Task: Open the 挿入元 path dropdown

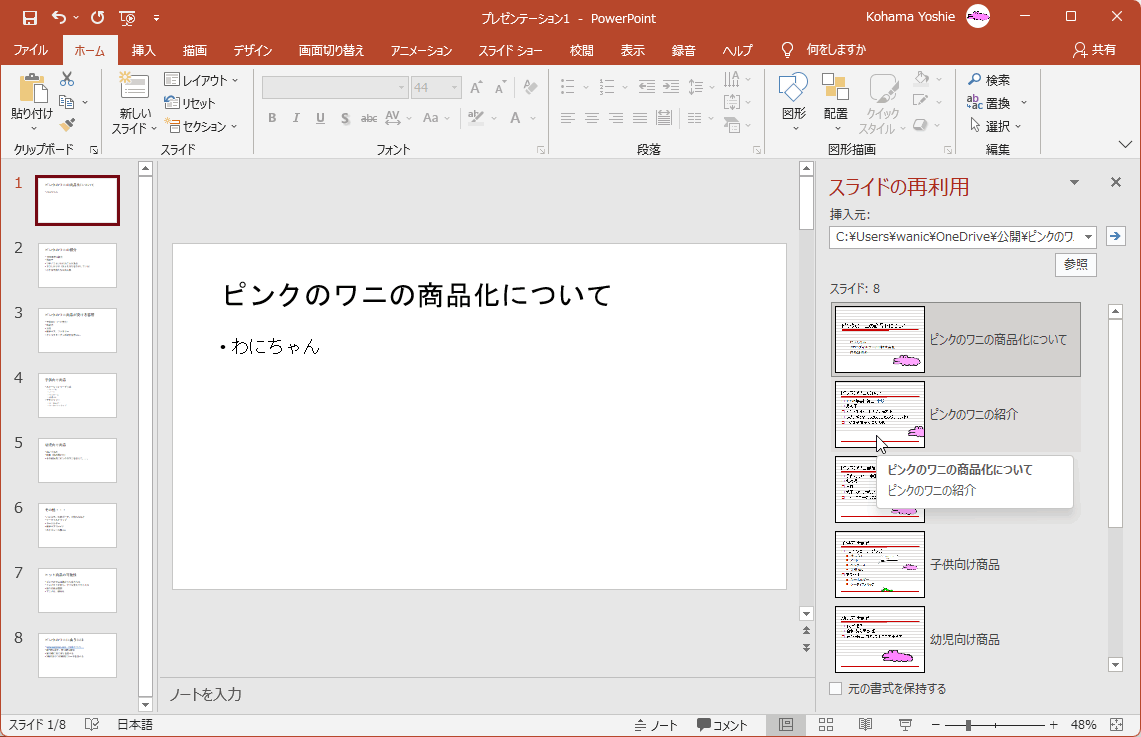Action: 1088,237
